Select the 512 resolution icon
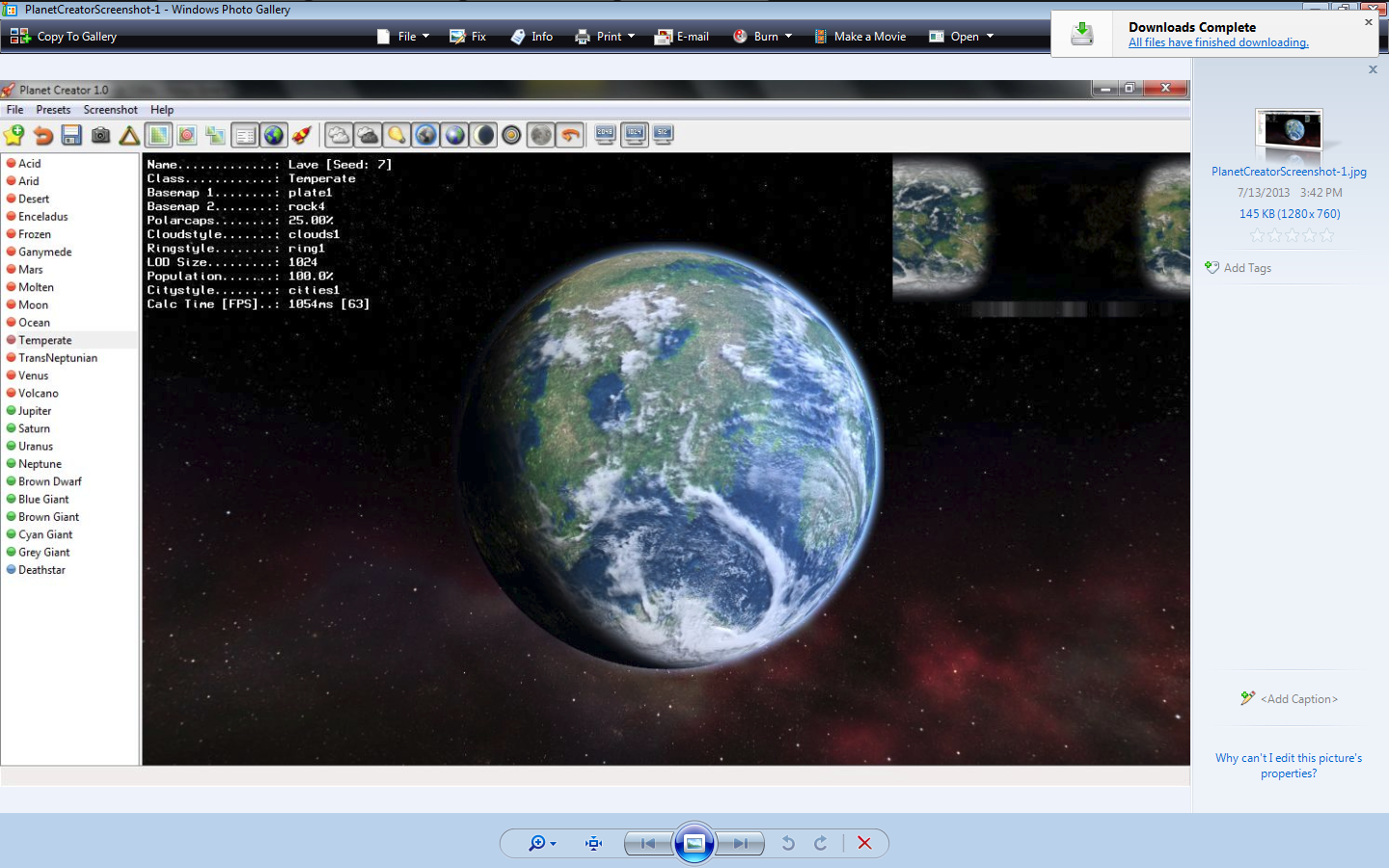The width and height of the screenshot is (1389, 868). [x=663, y=135]
